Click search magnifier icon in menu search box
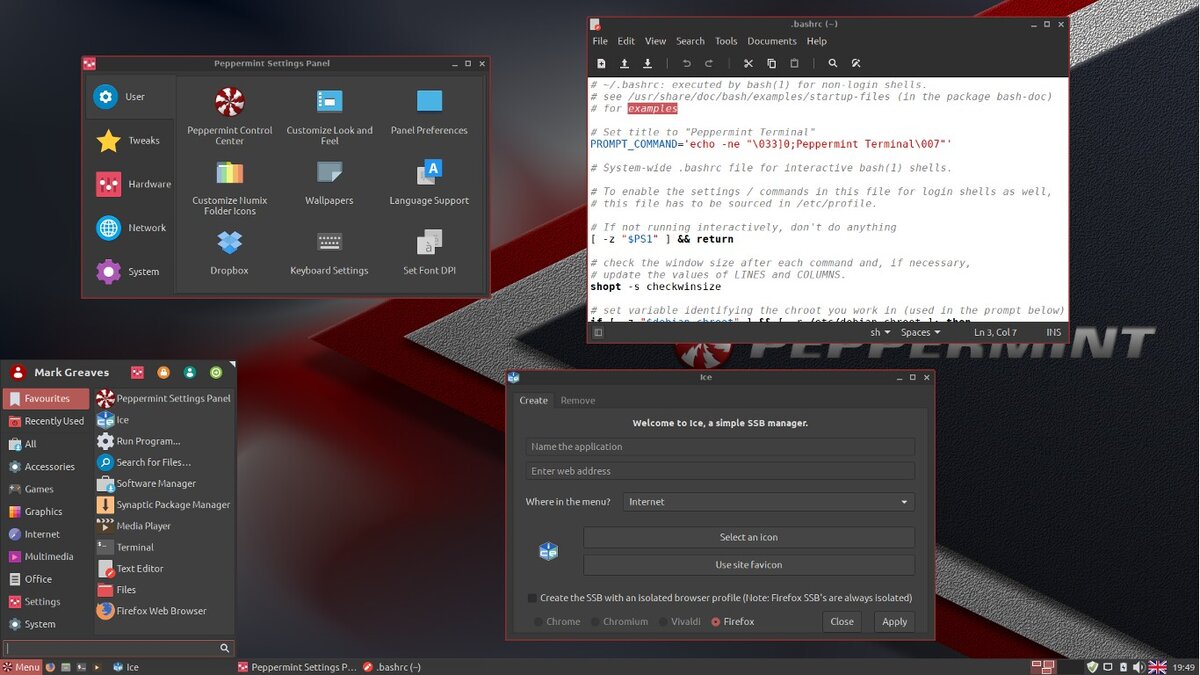1200x675 pixels. 225,648
